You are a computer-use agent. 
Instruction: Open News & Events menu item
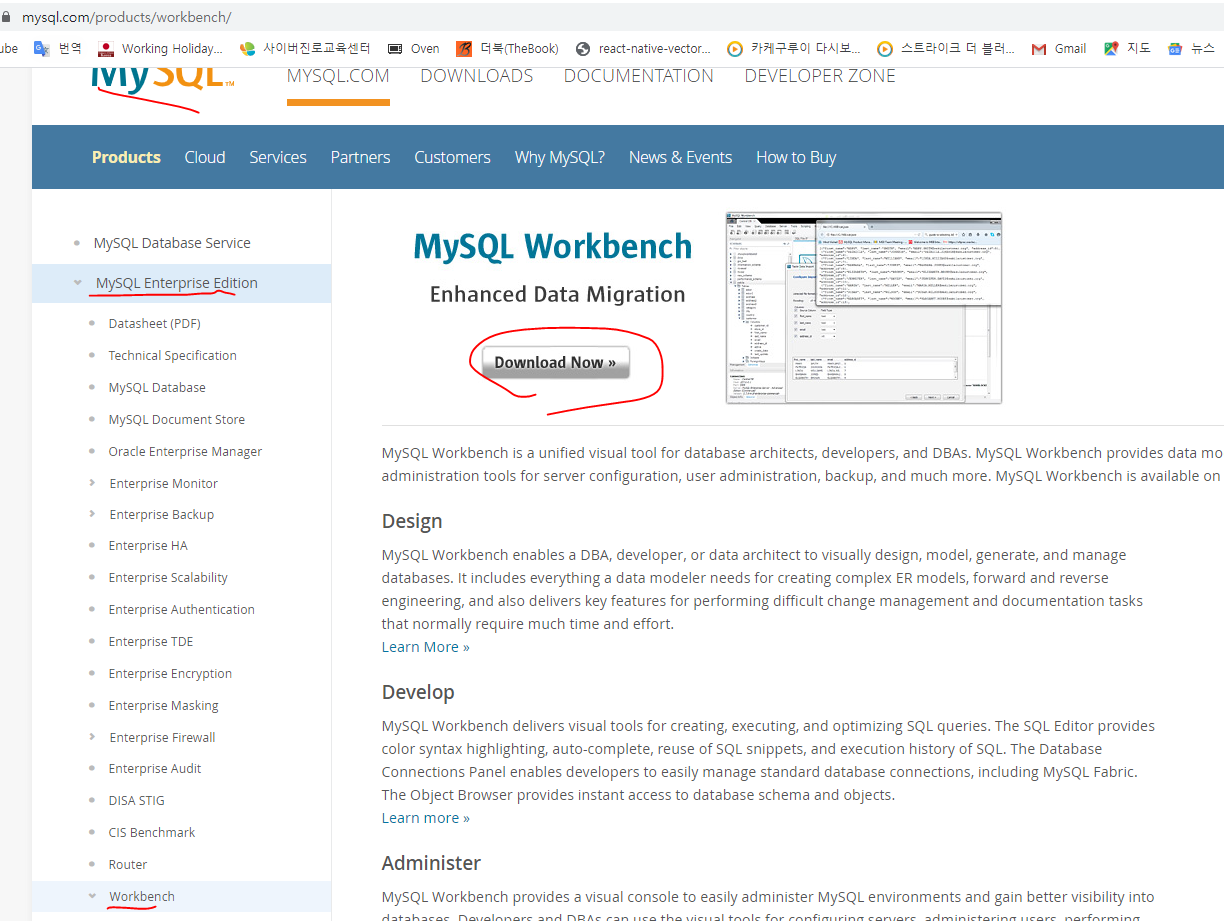coord(680,157)
